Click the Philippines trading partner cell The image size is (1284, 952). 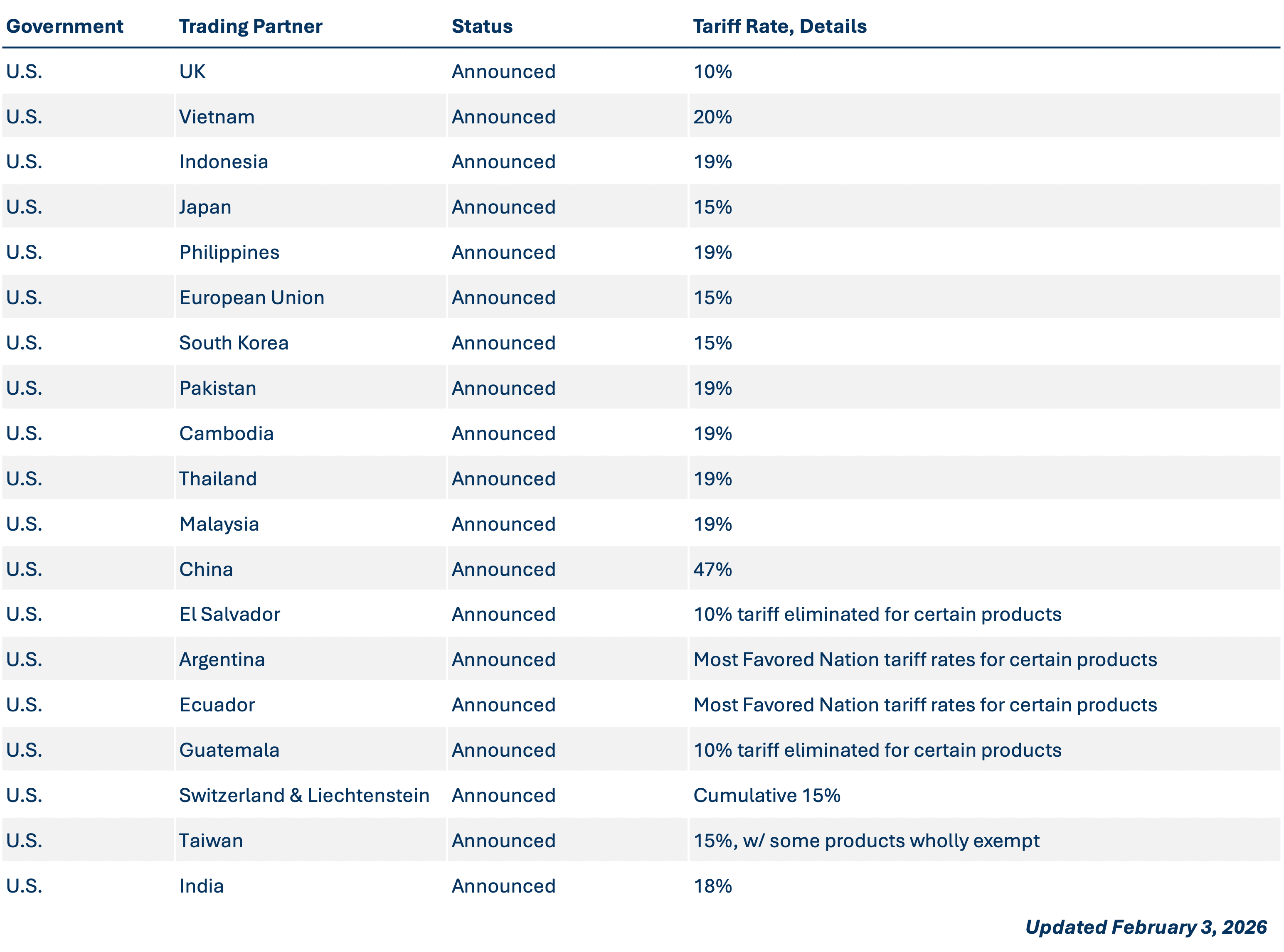(x=229, y=252)
